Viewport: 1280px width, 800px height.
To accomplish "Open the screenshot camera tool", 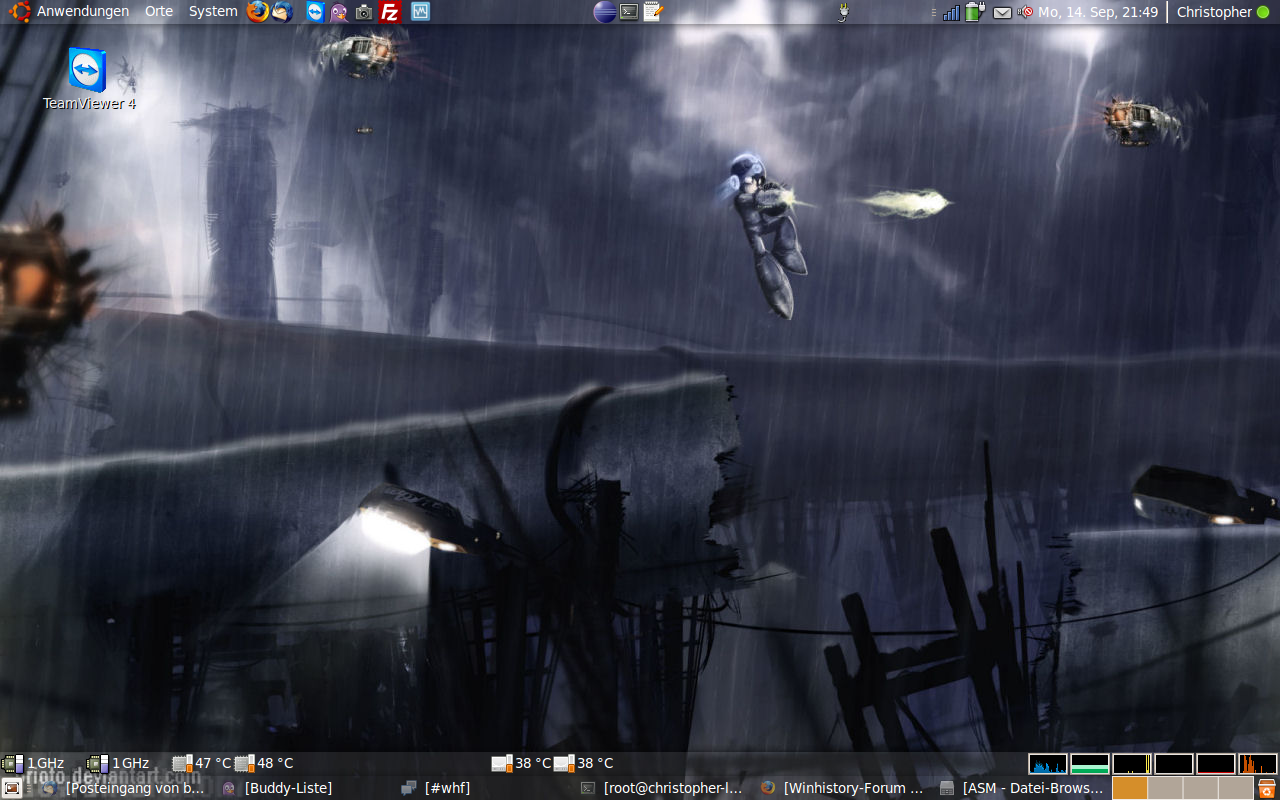I will 364,12.
